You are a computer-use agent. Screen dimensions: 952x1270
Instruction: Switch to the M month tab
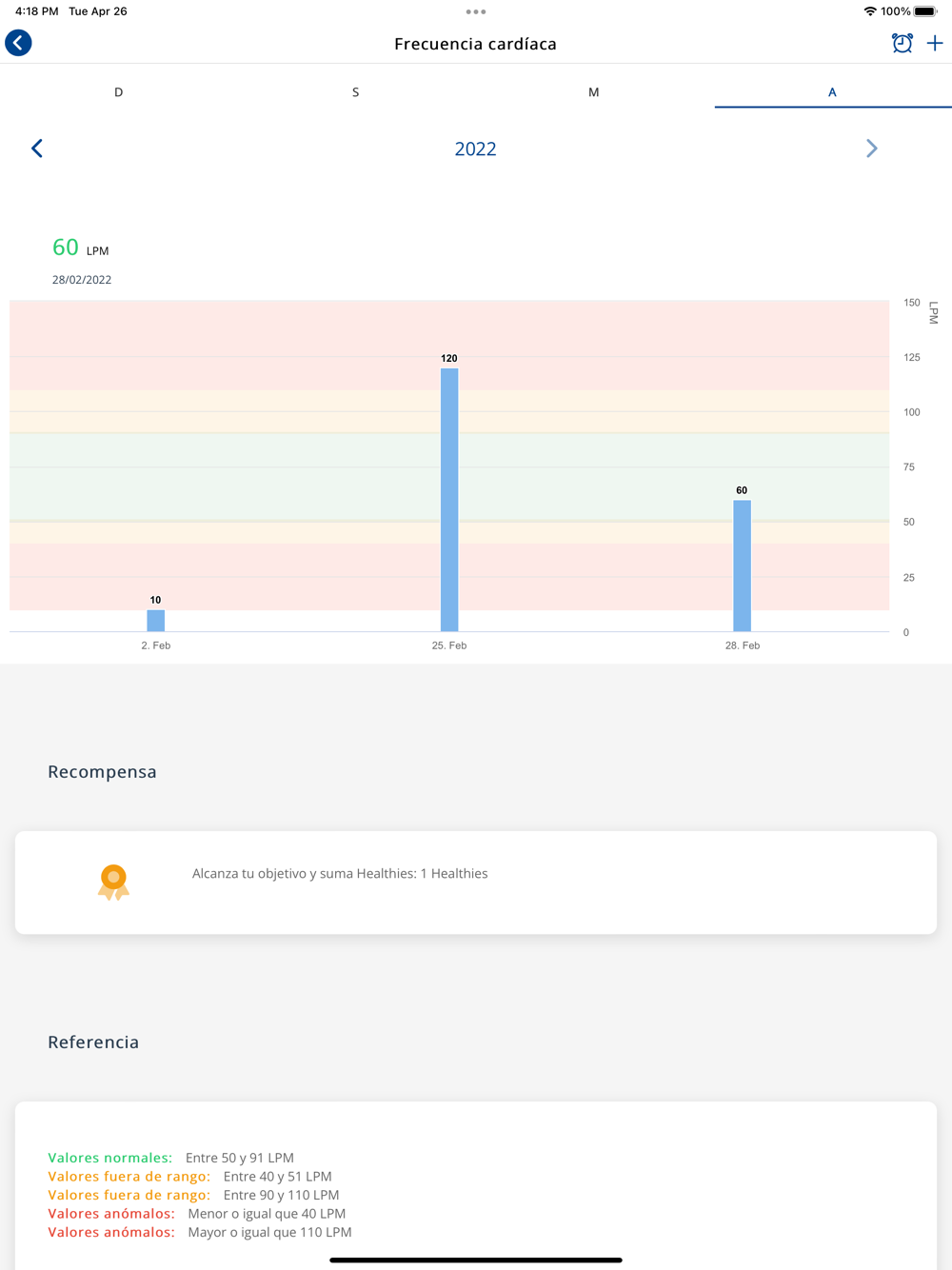(594, 92)
